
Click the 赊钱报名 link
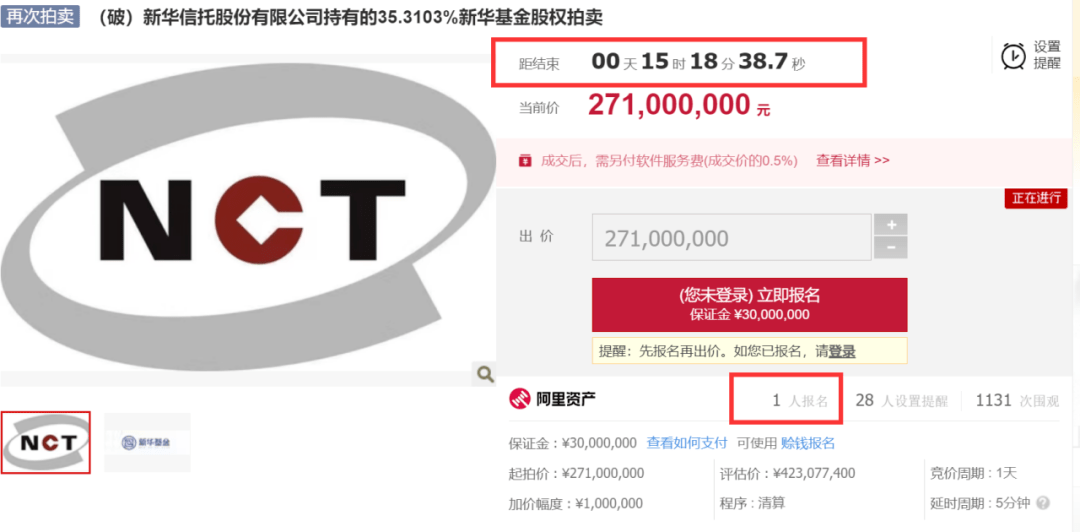pyautogui.click(x=808, y=442)
